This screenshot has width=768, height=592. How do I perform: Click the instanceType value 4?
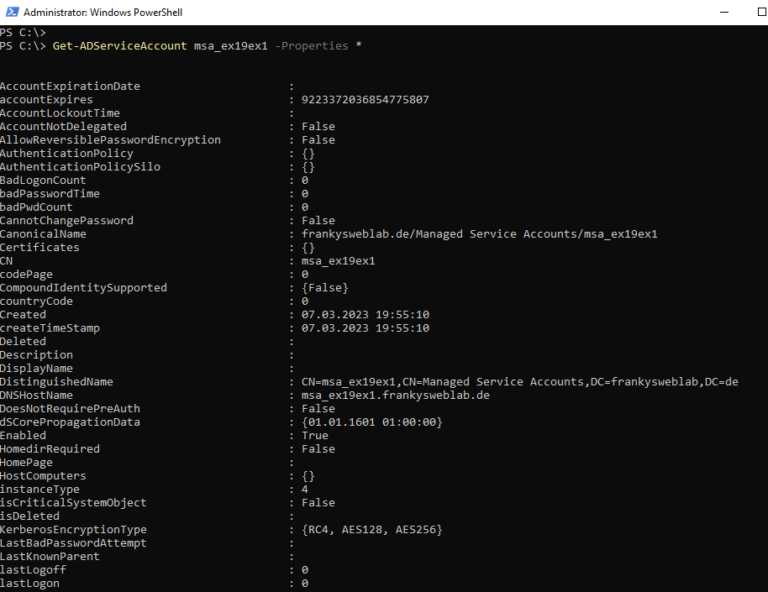(305, 489)
